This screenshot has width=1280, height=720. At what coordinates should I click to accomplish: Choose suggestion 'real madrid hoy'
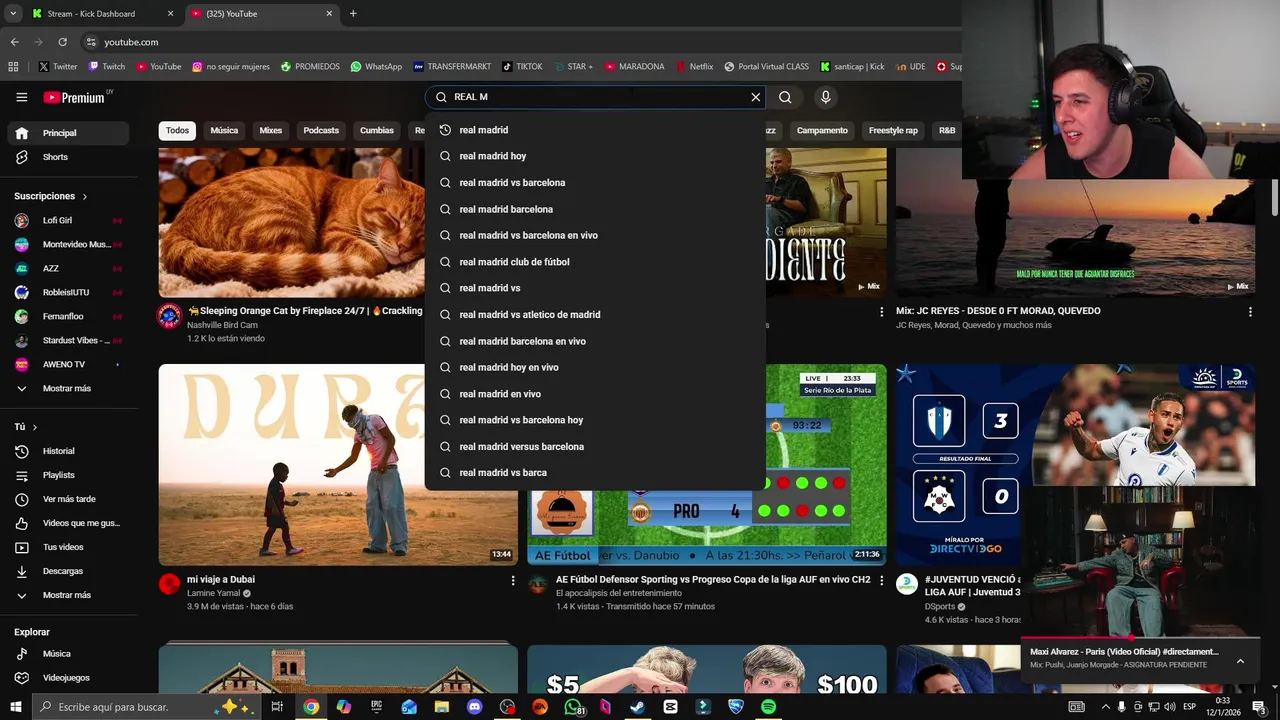pyautogui.click(x=595, y=156)
